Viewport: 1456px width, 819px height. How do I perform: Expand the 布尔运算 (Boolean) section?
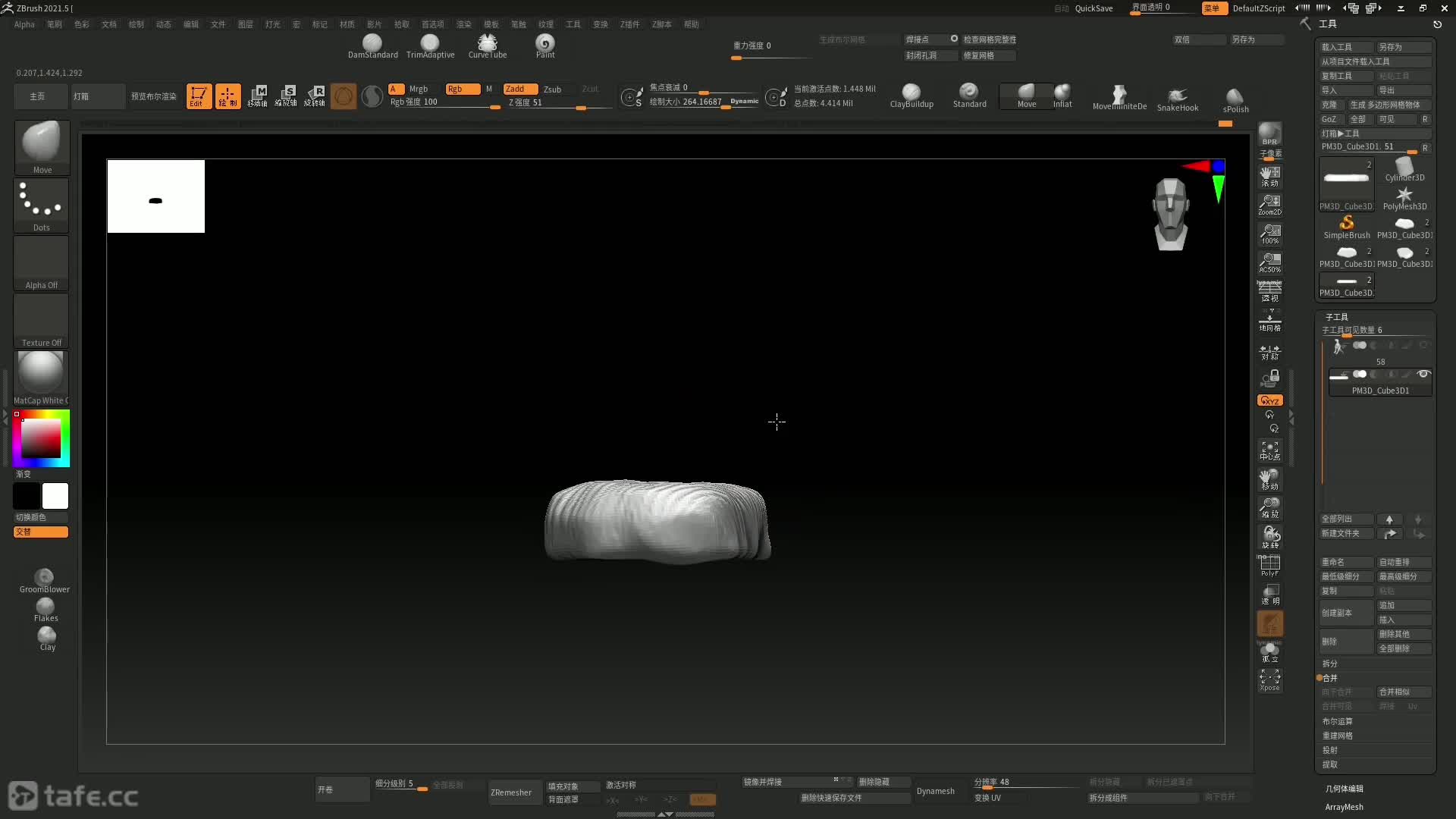click(1337, 721)
